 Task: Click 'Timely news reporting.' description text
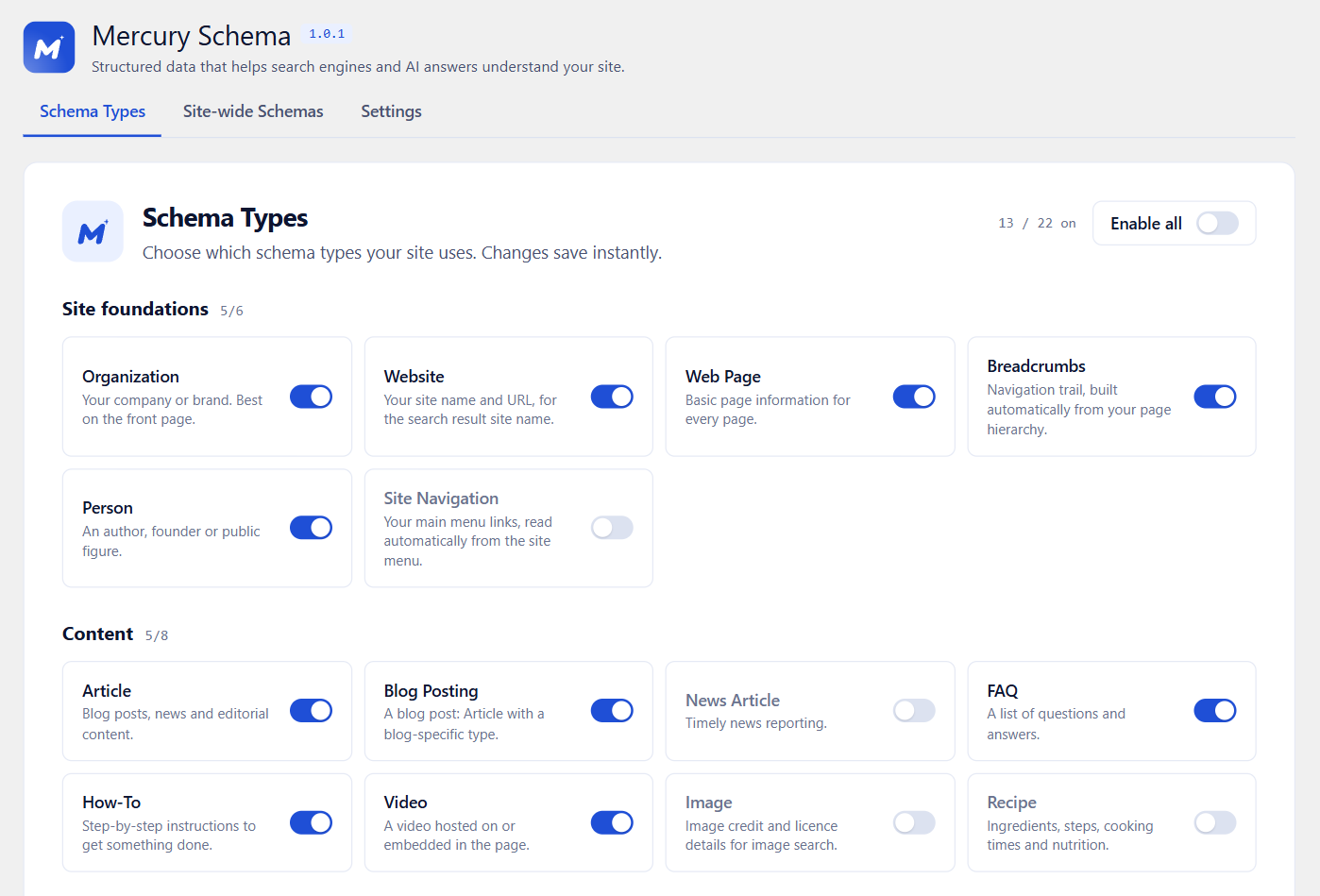click(x=756, y=723)
